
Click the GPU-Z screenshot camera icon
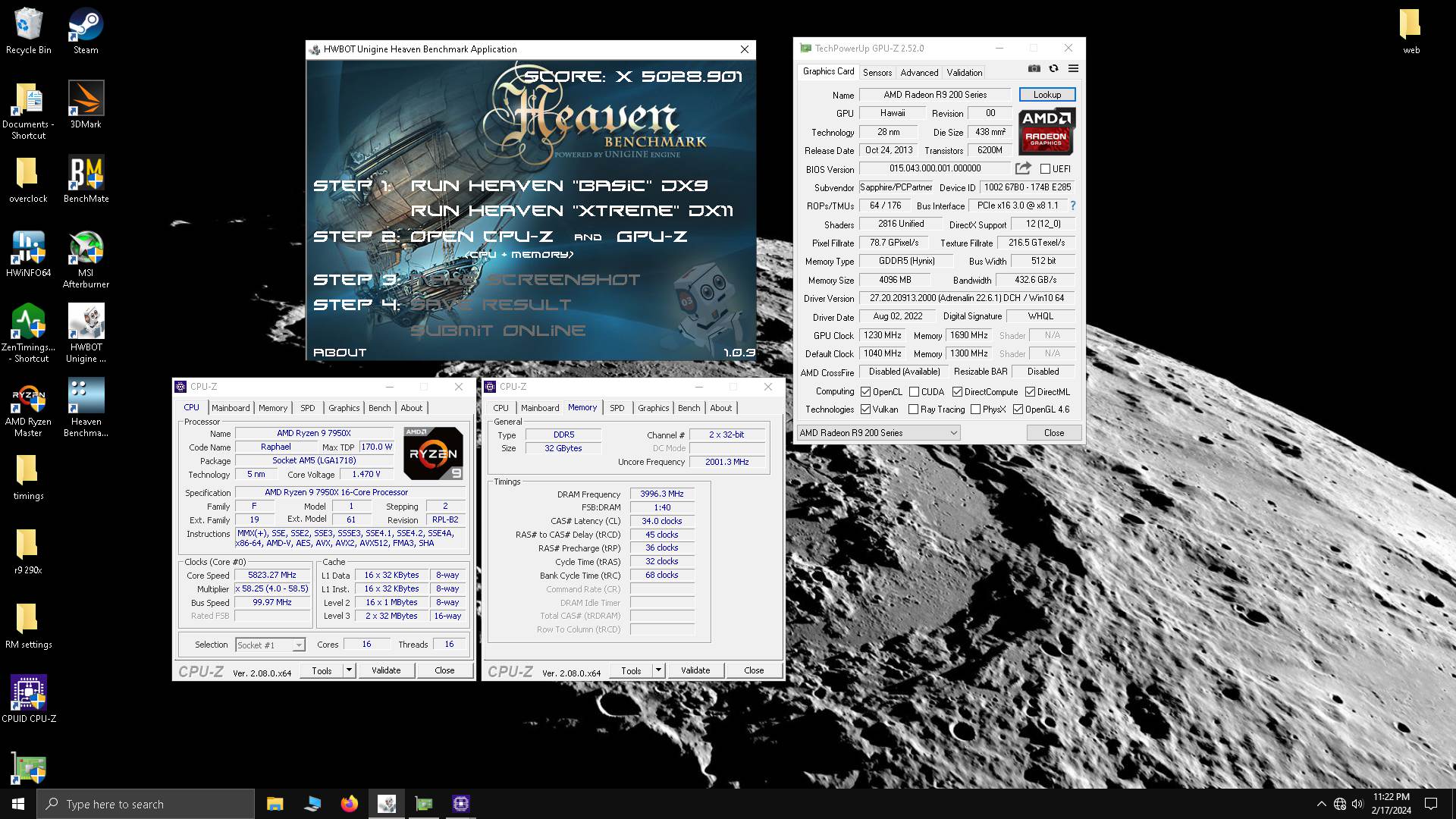coord(1034,69)
